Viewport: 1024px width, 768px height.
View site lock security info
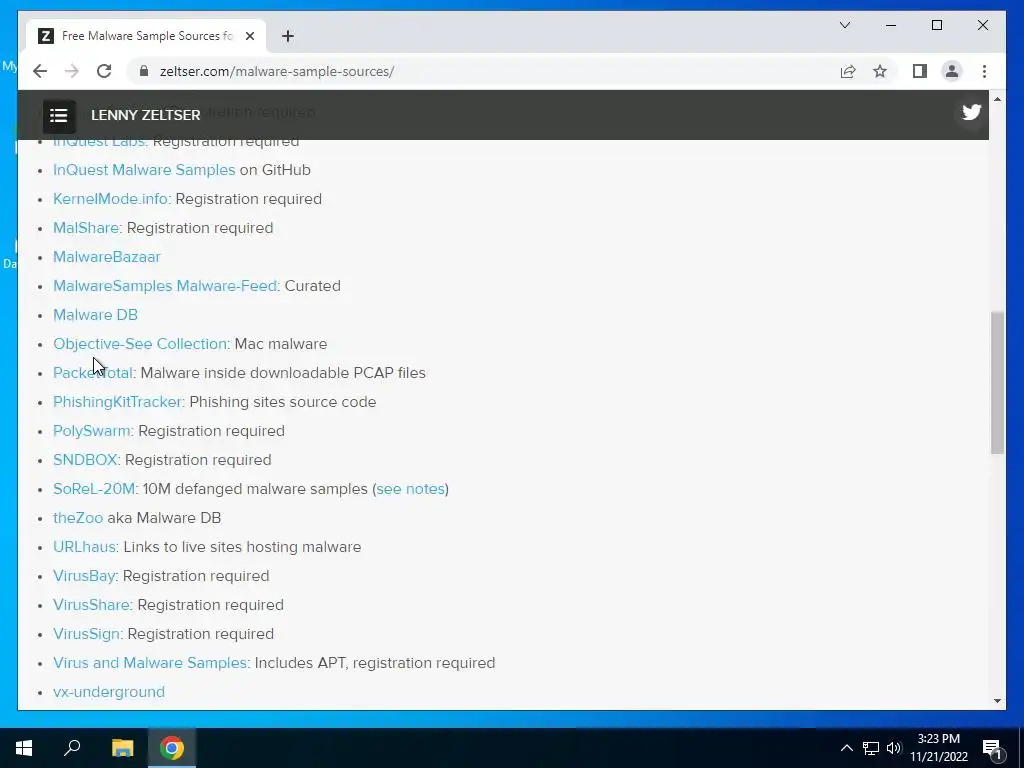tap(144, 71)
